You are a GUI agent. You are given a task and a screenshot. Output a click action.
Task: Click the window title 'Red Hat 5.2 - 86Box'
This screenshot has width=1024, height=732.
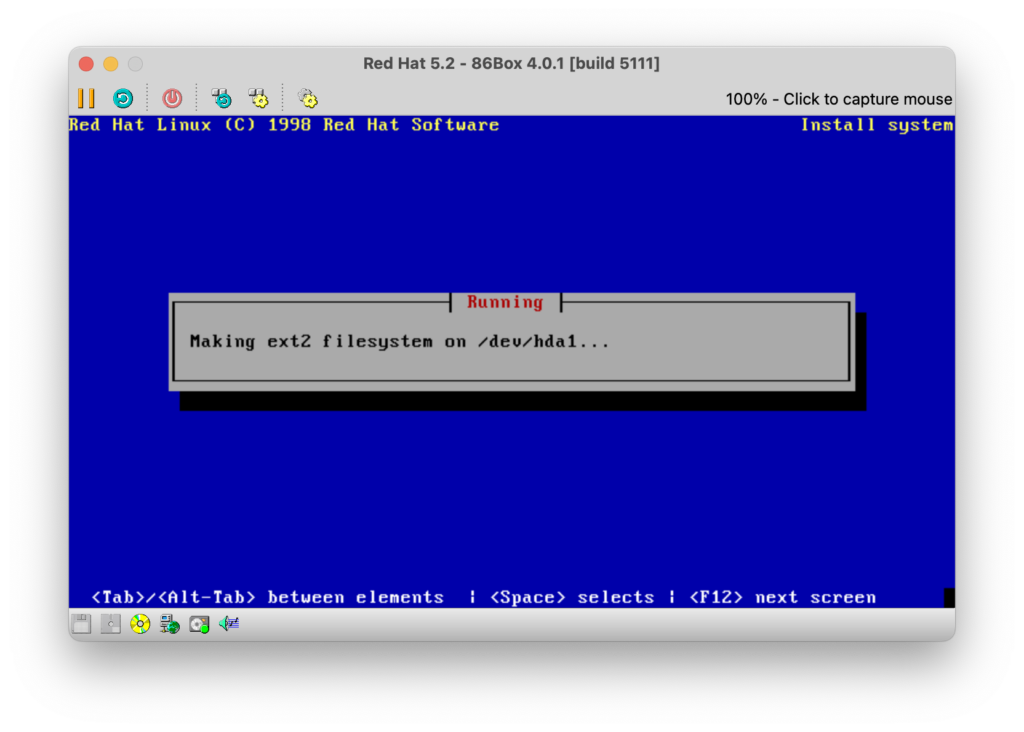(x=442, y=63)
